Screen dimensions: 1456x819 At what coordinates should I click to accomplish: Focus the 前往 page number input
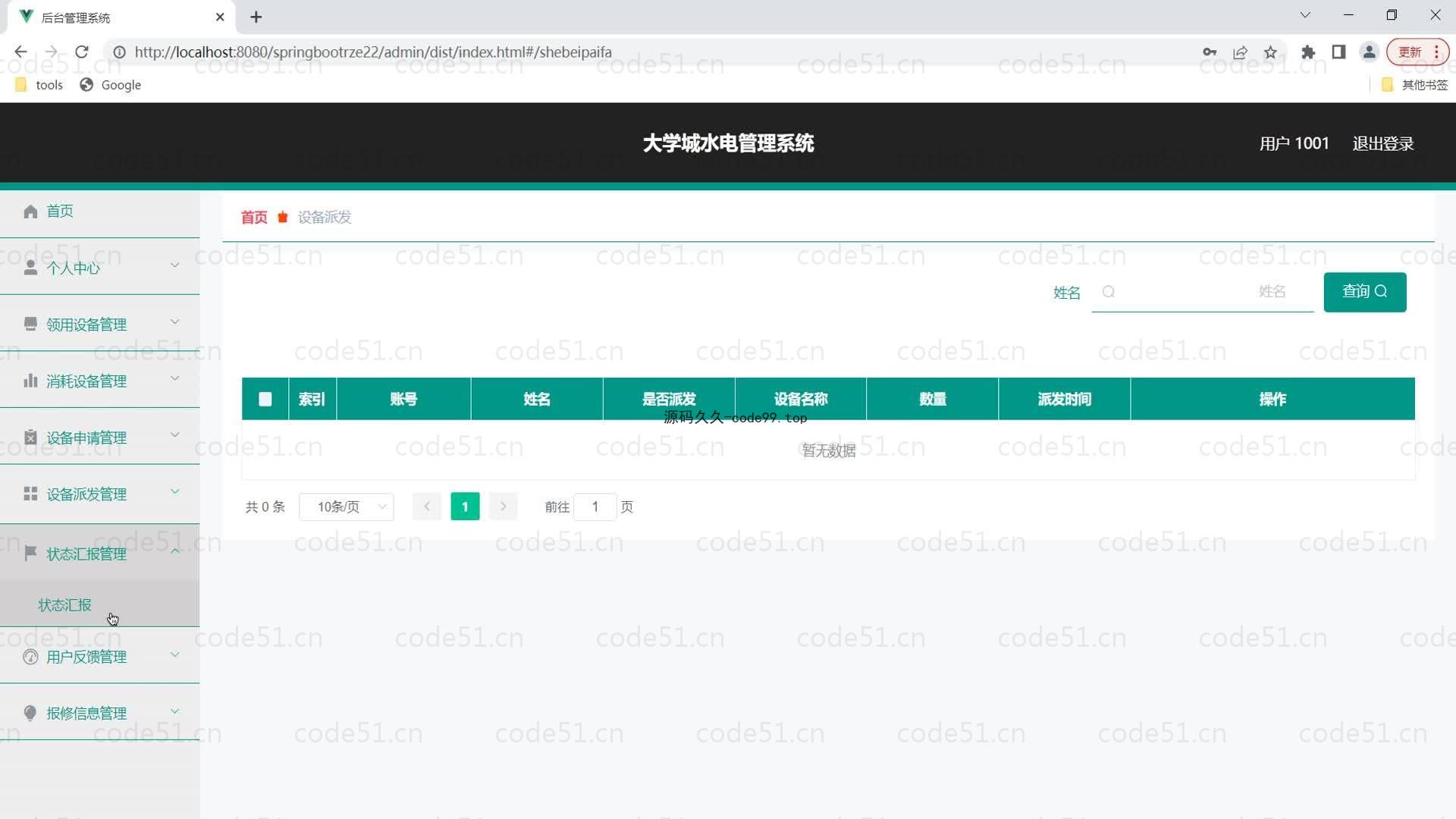(595, 507)
